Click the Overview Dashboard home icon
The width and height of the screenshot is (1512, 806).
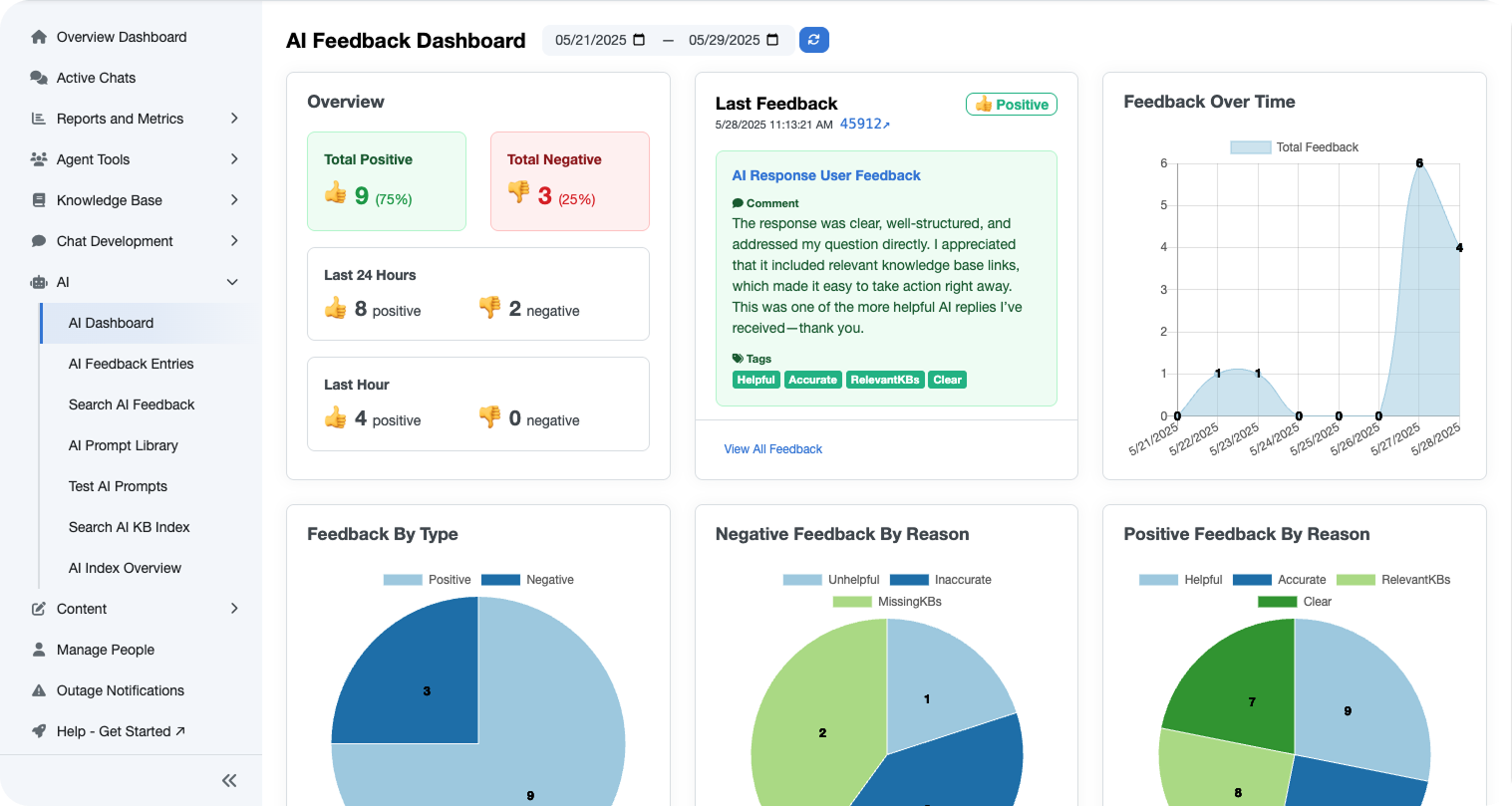click(x=39, y=37)
